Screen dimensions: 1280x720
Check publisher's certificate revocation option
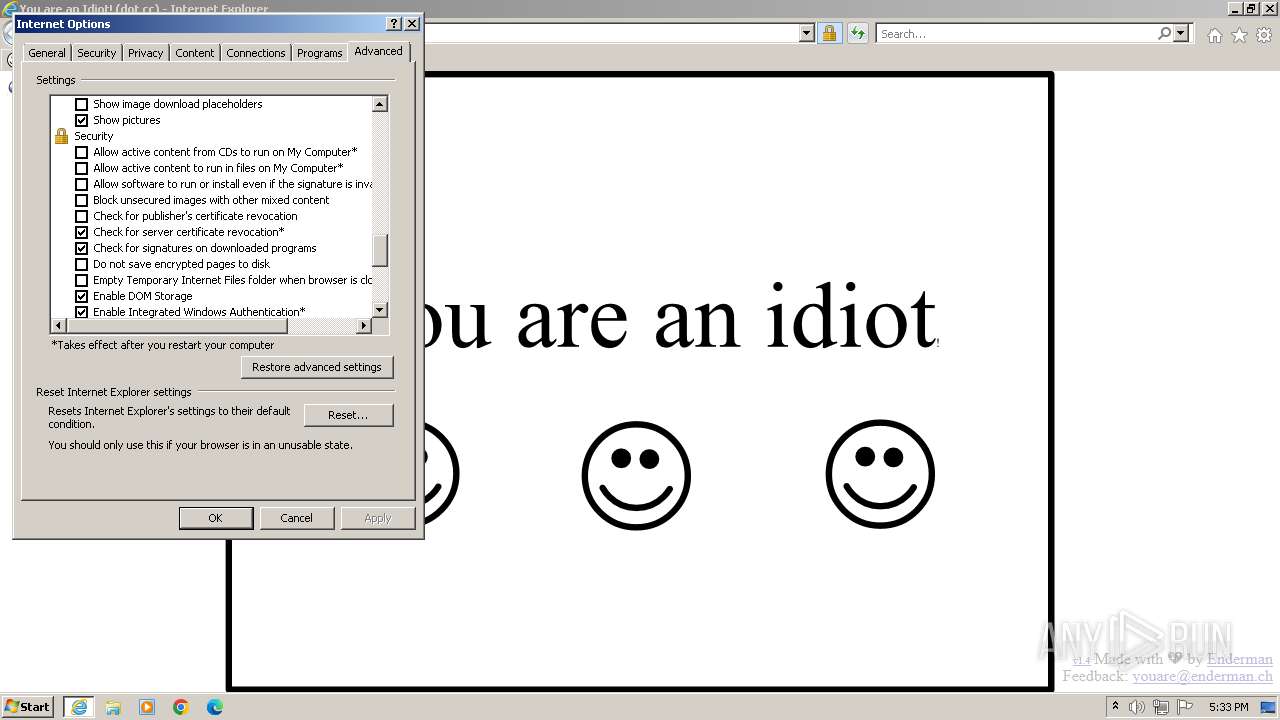82,216
